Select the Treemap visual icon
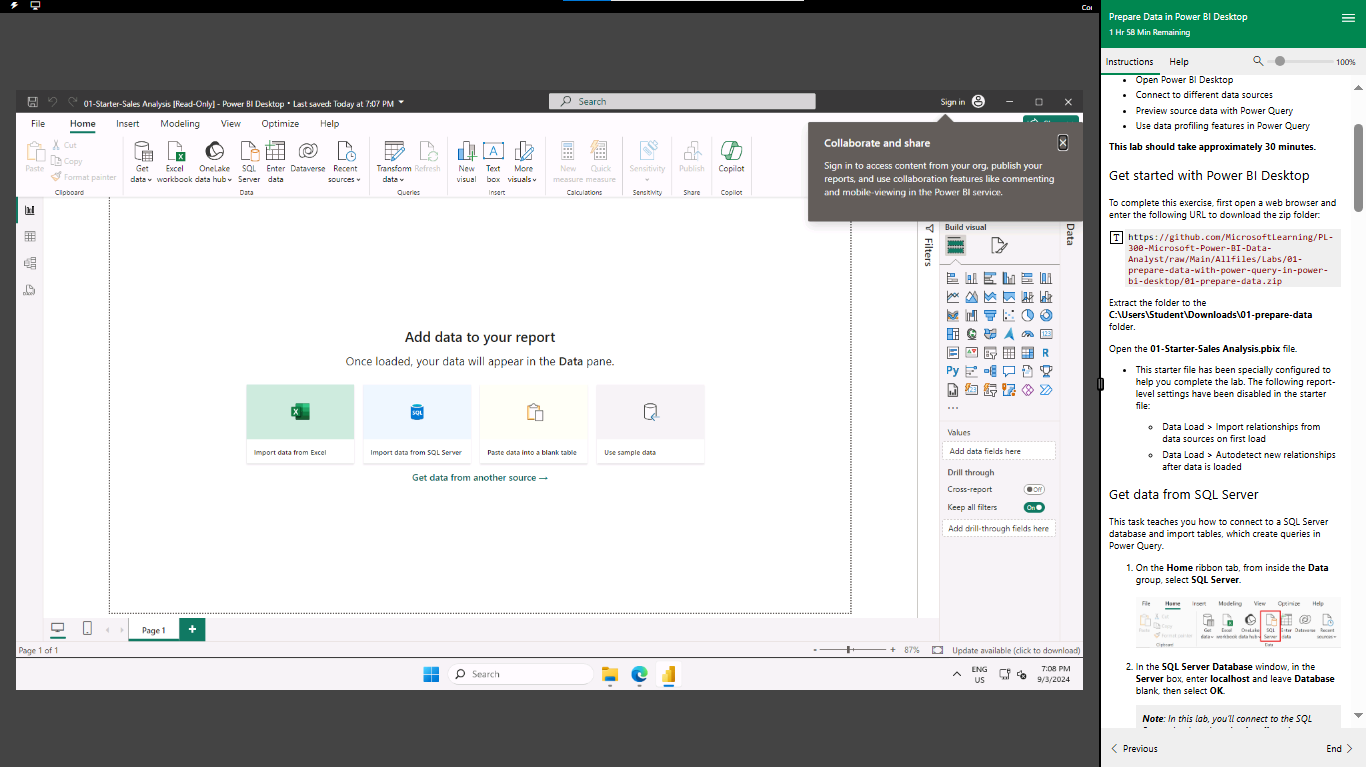The width and height of the screenshot is (1366, 767). [953, 334]
